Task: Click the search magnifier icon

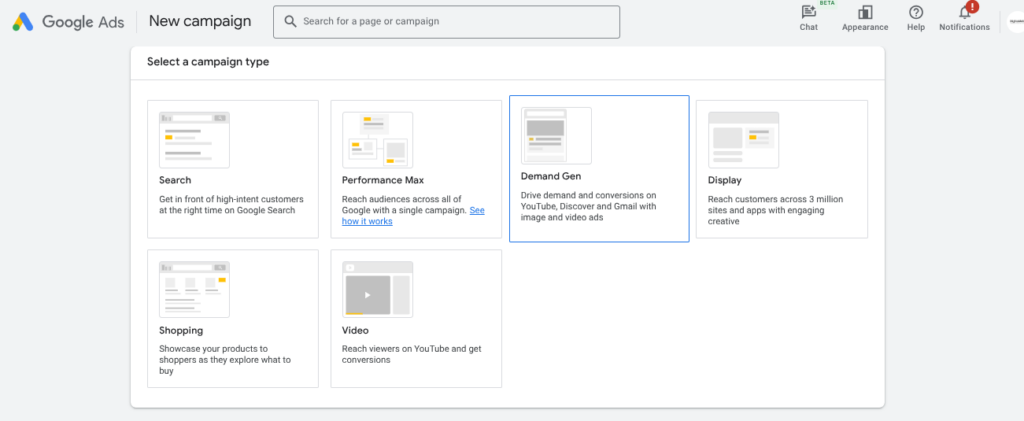Action: tap(291, 22)
